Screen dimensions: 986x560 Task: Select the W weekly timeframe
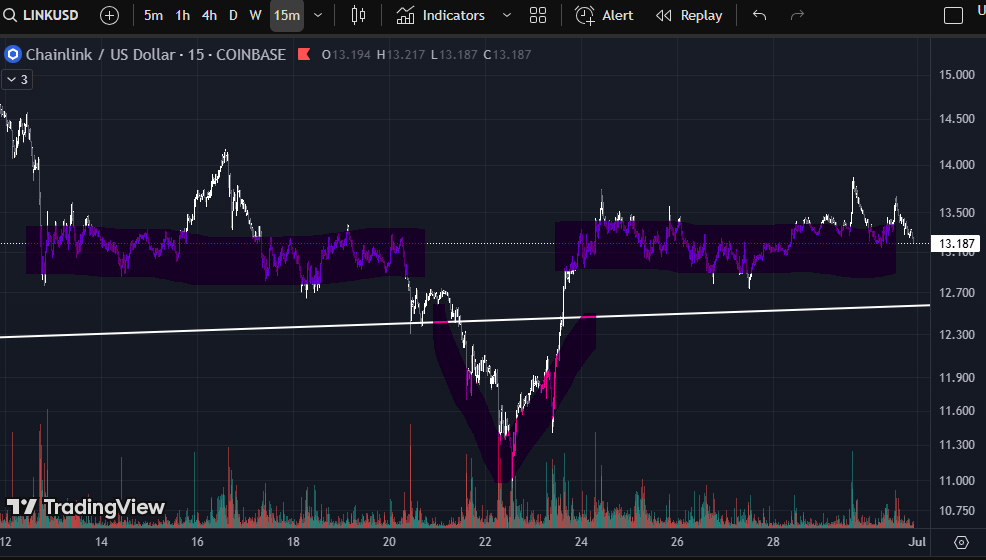(x=255, y=15)
